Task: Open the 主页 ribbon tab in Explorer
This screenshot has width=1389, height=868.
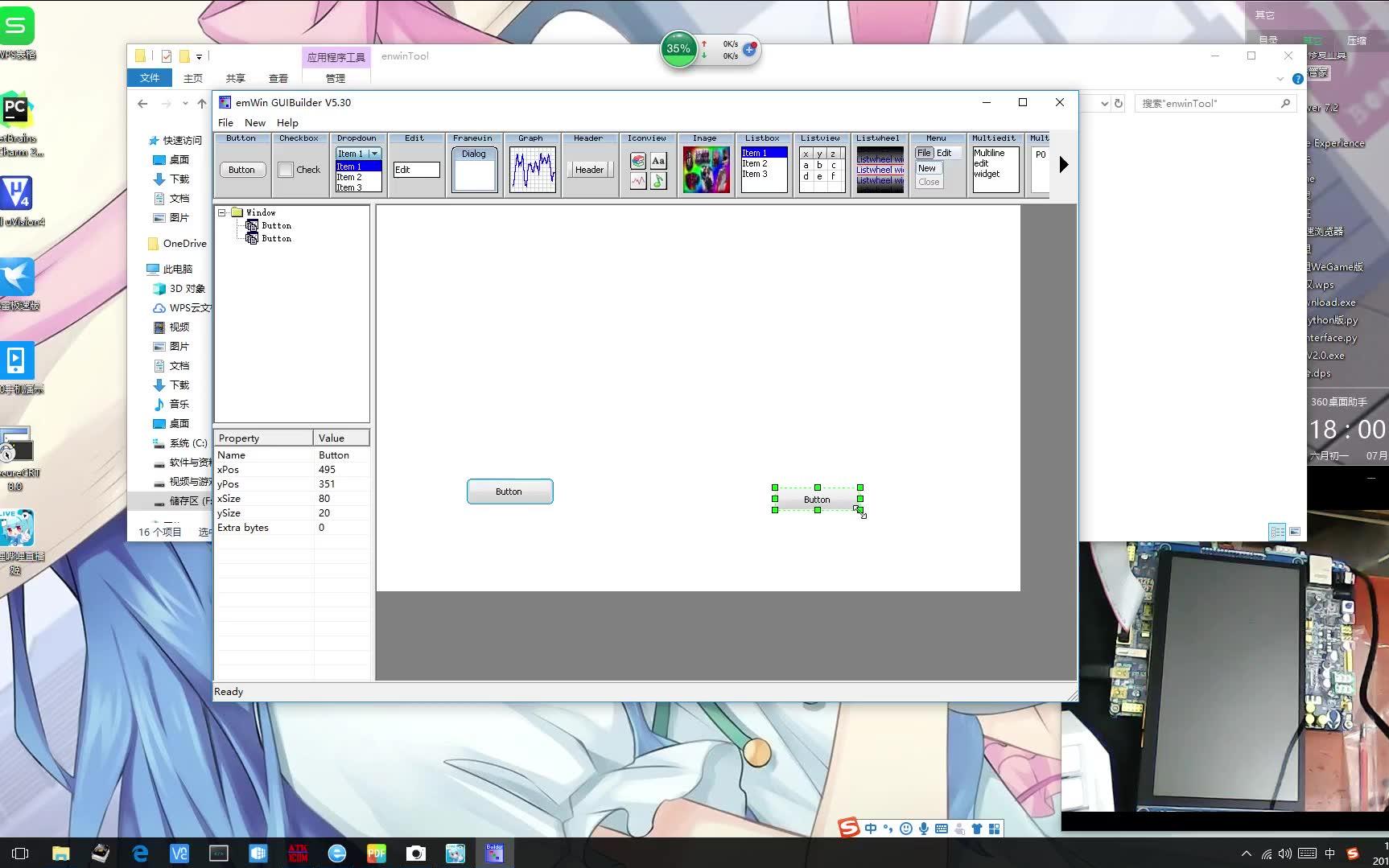Action: point(193,78)
